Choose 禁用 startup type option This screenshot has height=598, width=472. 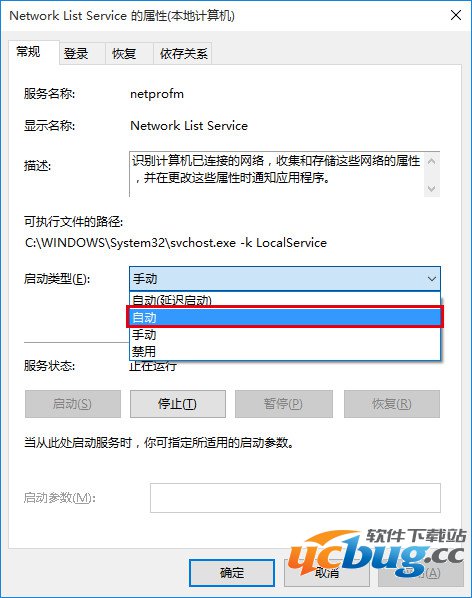284,351
